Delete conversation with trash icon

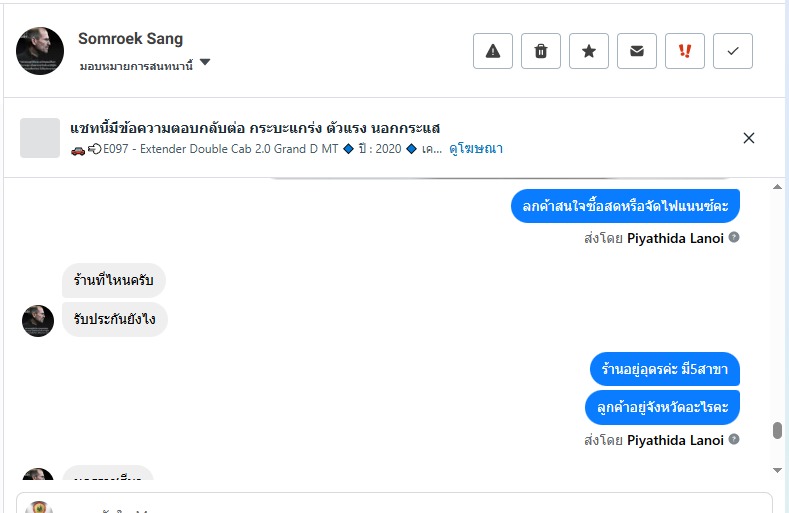(x=541, y=51)
